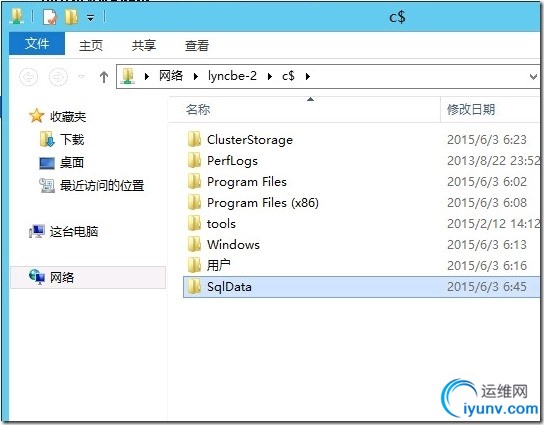Select the tools folder name
This screenshot has height=425, width=544.
pyautogui.click(x=221, y=224)
